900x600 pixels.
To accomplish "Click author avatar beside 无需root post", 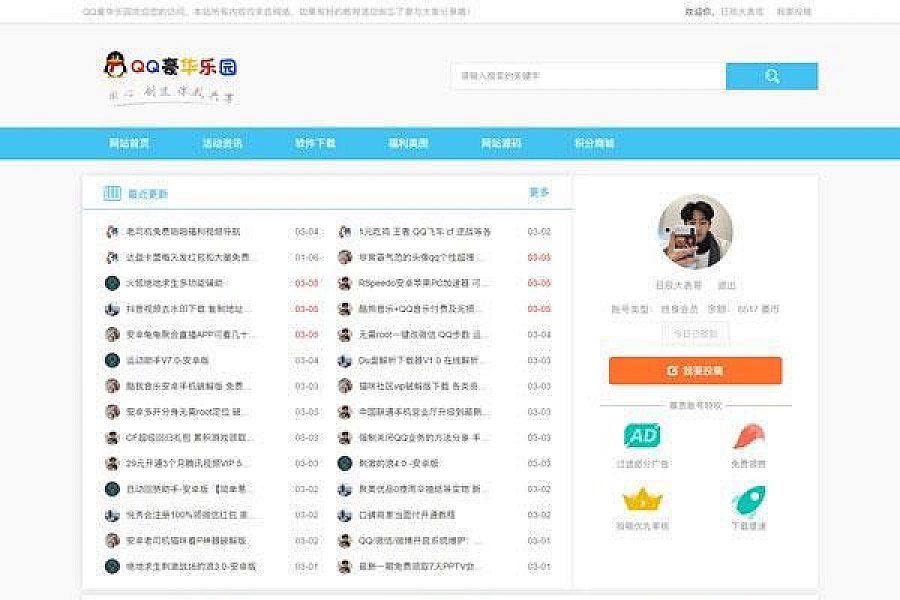I will coord(344,334).
